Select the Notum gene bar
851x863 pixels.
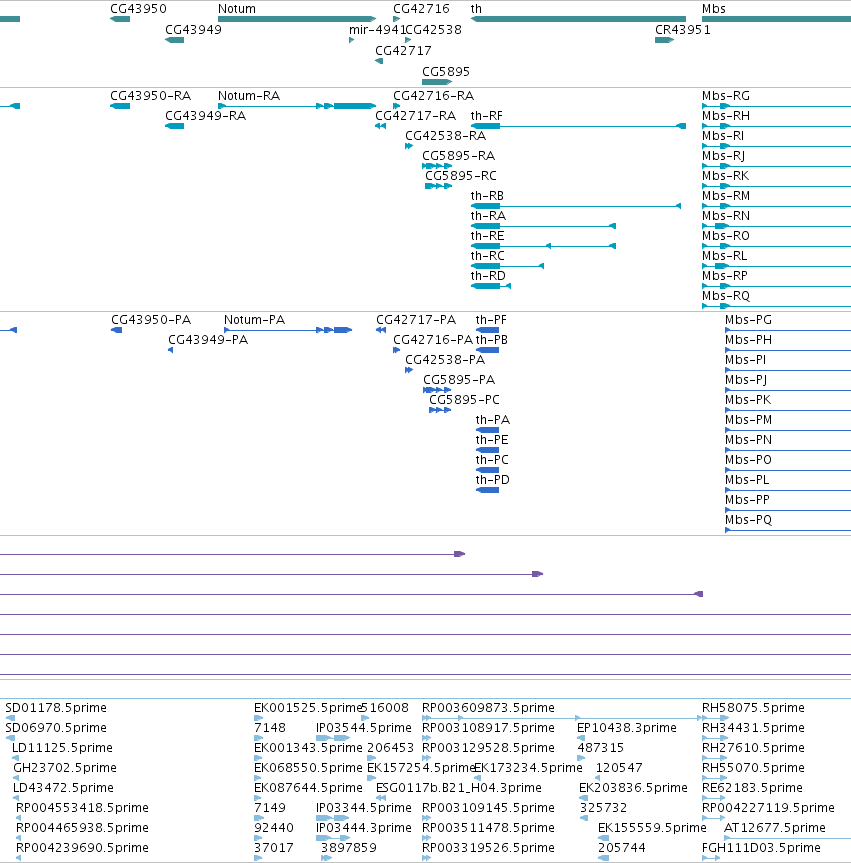[297, 19]
